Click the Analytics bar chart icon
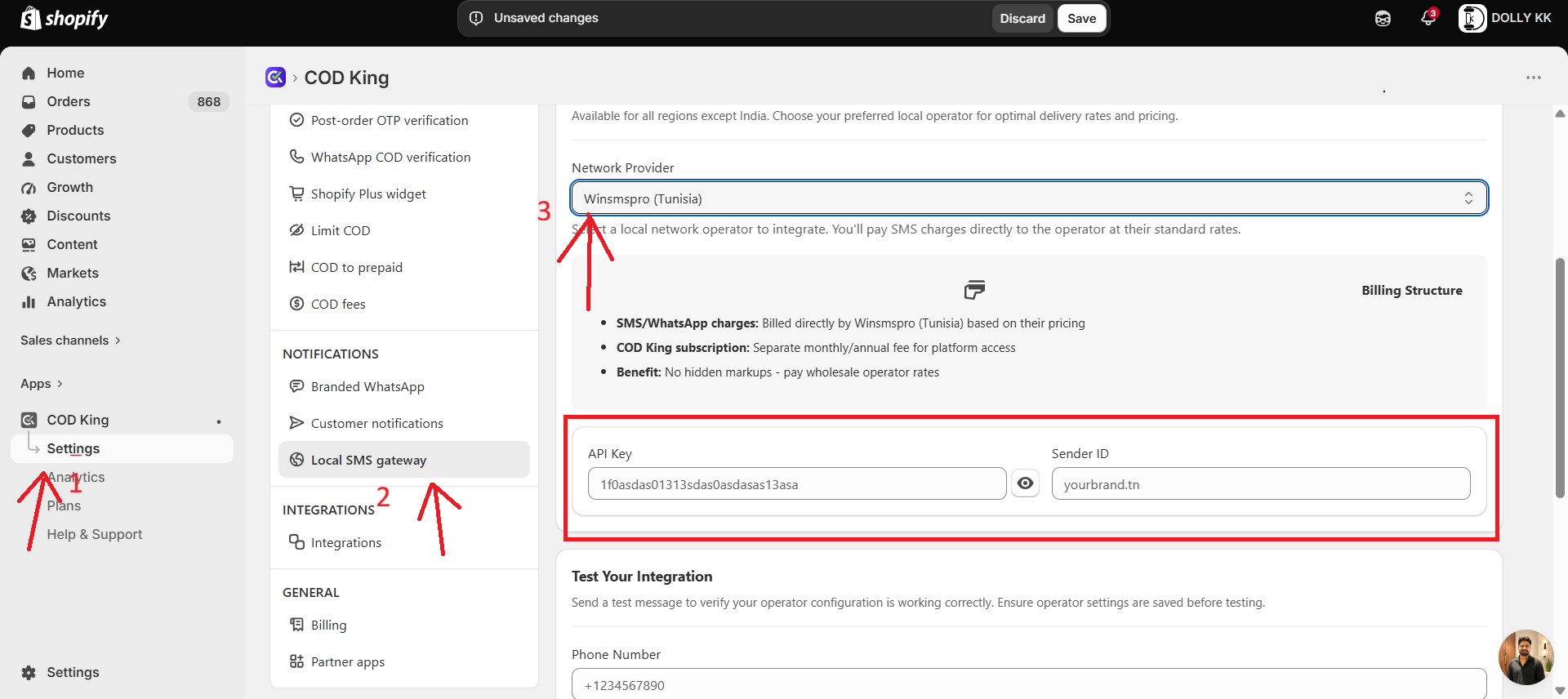The width and height of the screenshot is (1568, 699). (x=29, y=302)
